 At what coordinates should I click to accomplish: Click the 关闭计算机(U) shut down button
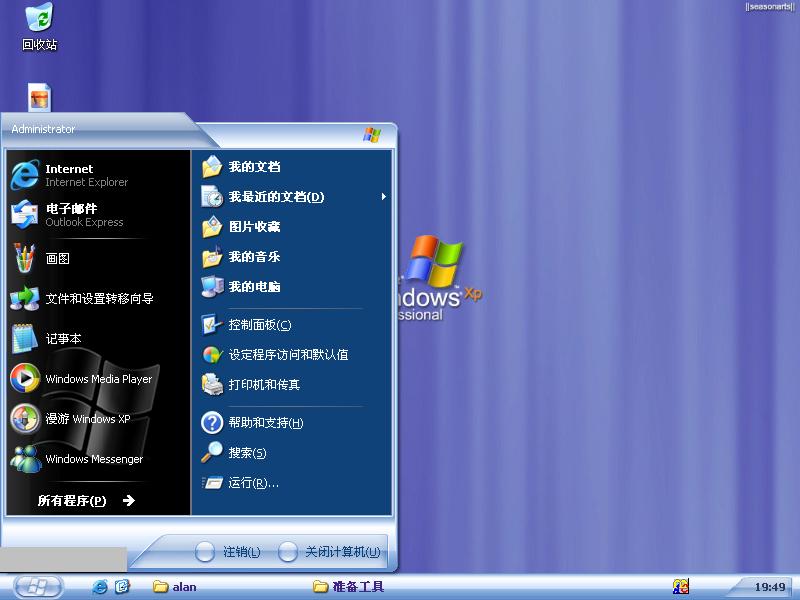pos(330,552)
